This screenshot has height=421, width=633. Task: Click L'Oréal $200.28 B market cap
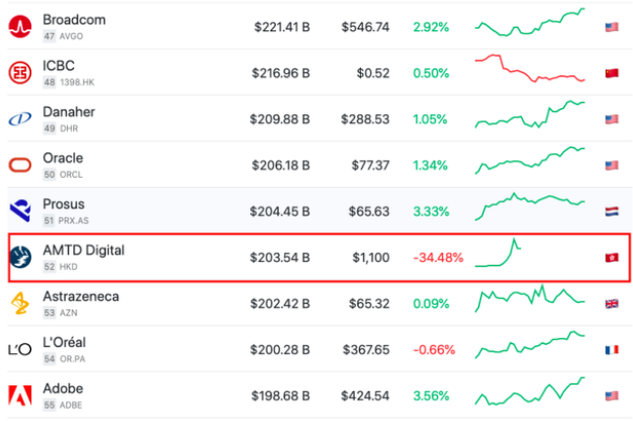[281, 350]
